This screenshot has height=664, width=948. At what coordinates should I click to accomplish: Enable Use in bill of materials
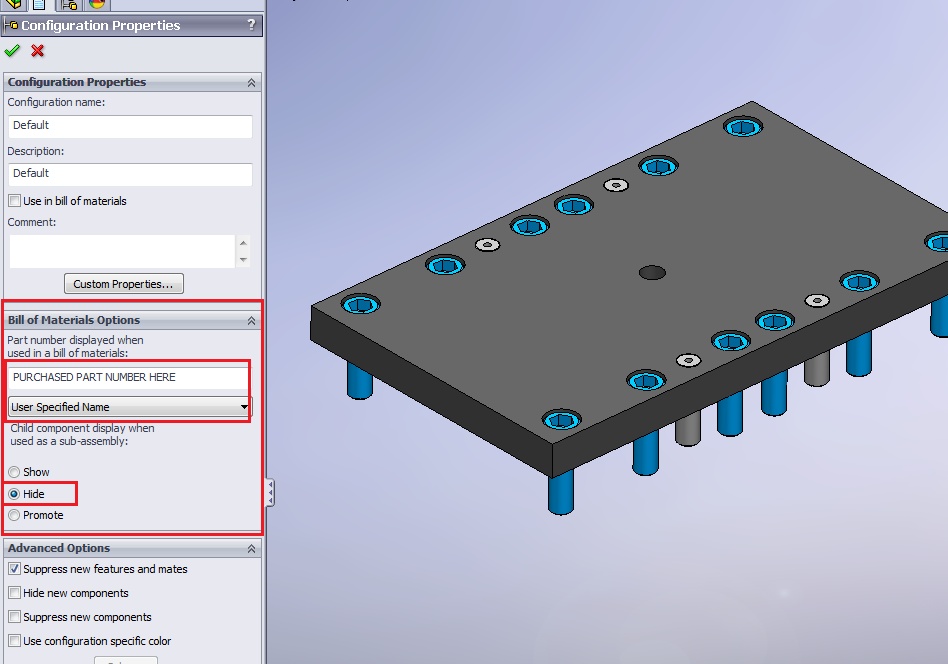point(15,201)
